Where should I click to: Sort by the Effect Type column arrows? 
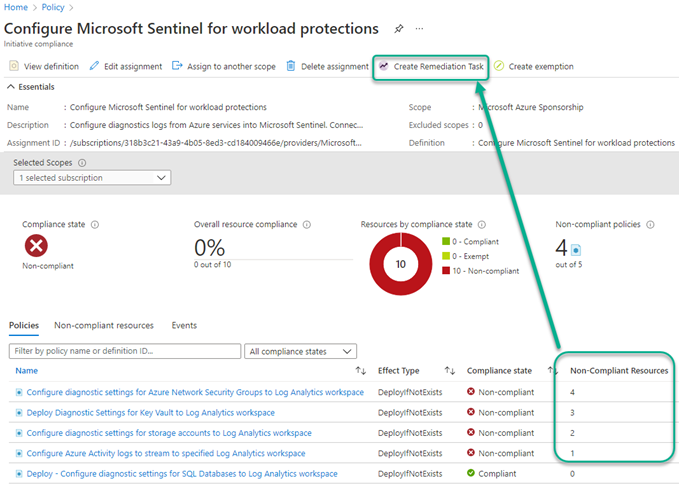(450, 371)
